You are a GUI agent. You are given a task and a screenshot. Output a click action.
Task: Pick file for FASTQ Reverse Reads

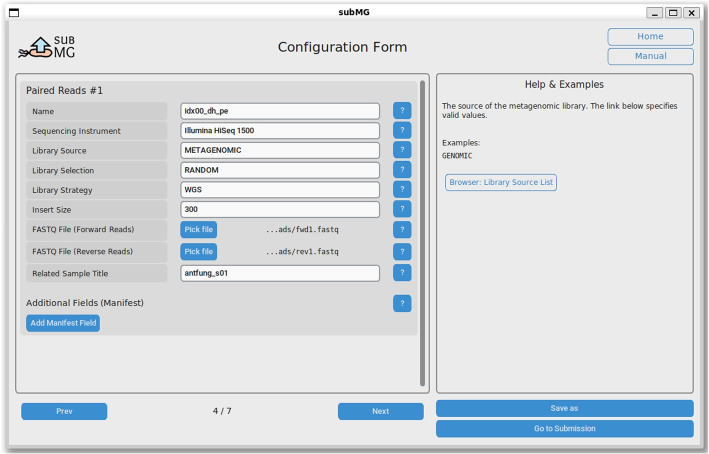coord(198,252)
